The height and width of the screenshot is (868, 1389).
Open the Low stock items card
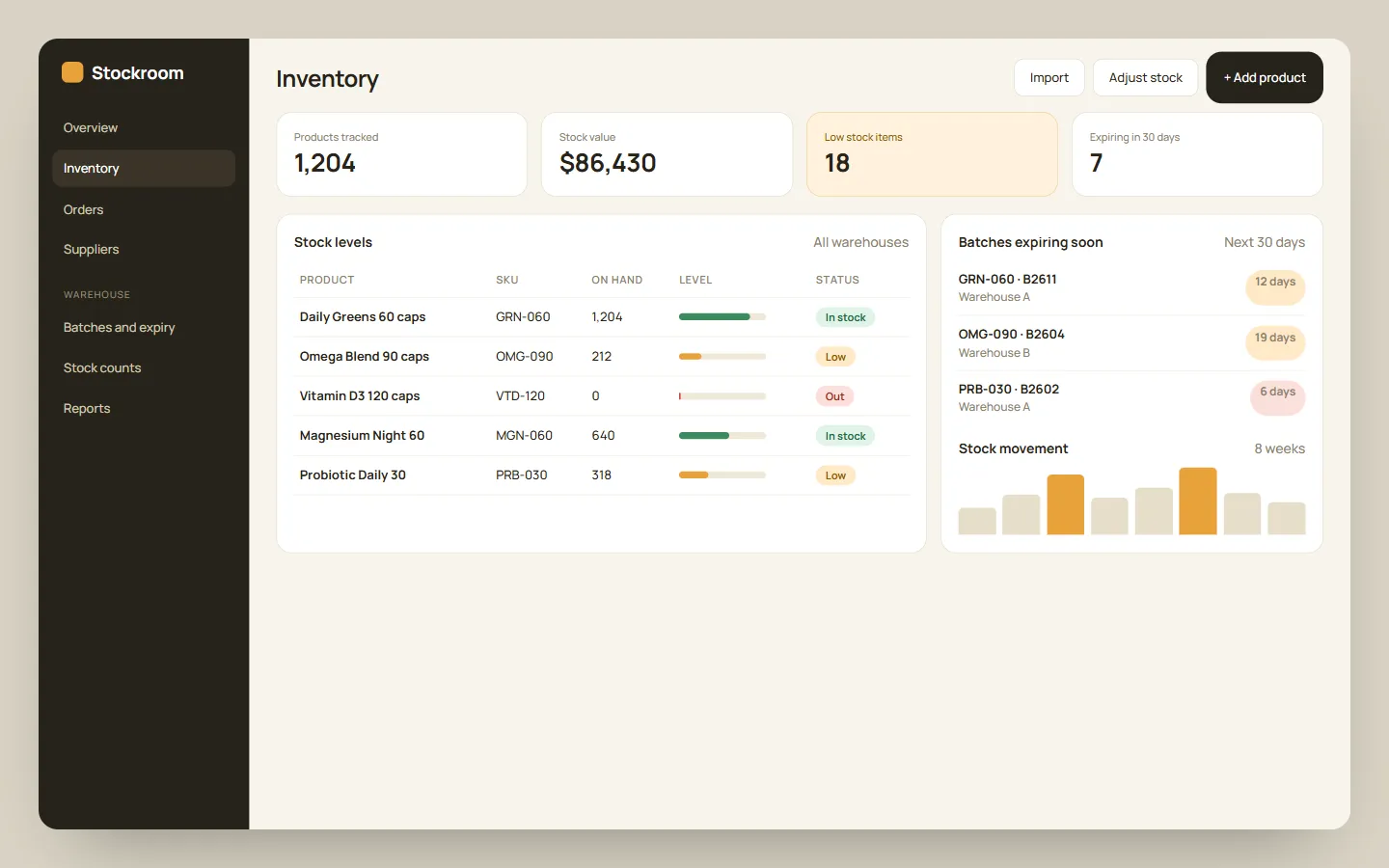point(932,154)
